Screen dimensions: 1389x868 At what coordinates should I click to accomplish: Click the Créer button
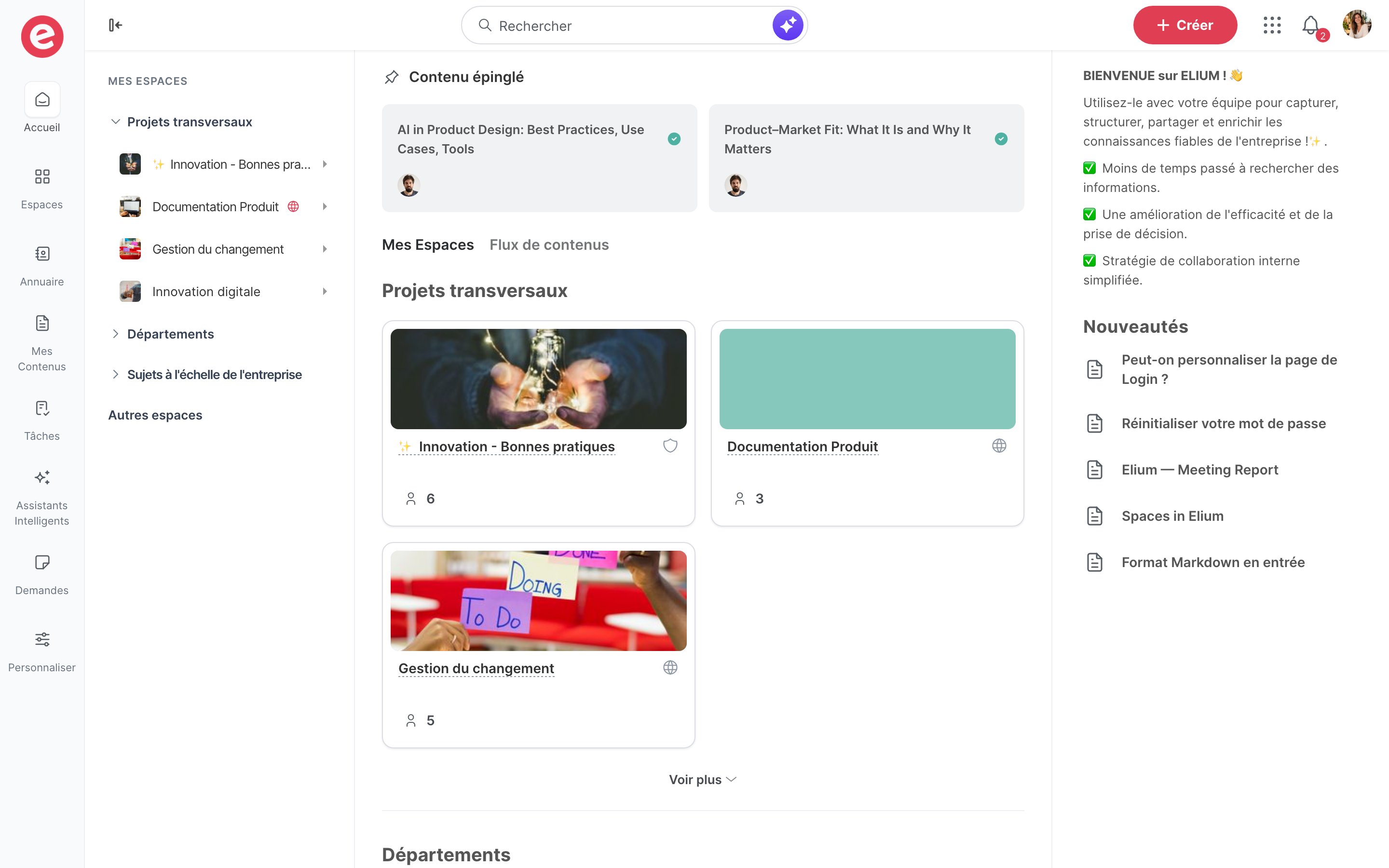(1185, 25)
